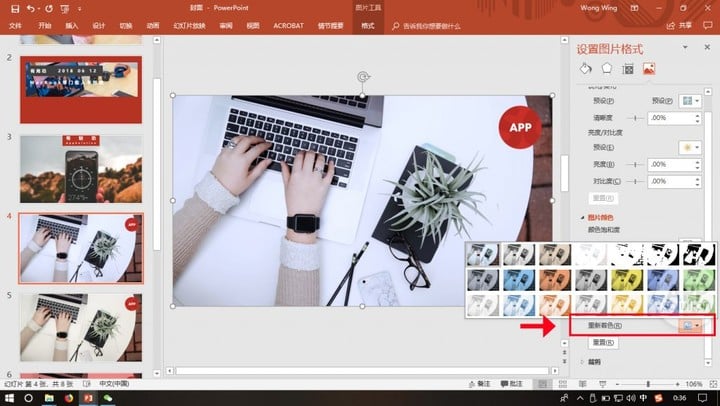Switch to the 动画 (Animations) ribbon tab
Image resolution: width=720 pixels, height=406 pixels.
point(153,26)
